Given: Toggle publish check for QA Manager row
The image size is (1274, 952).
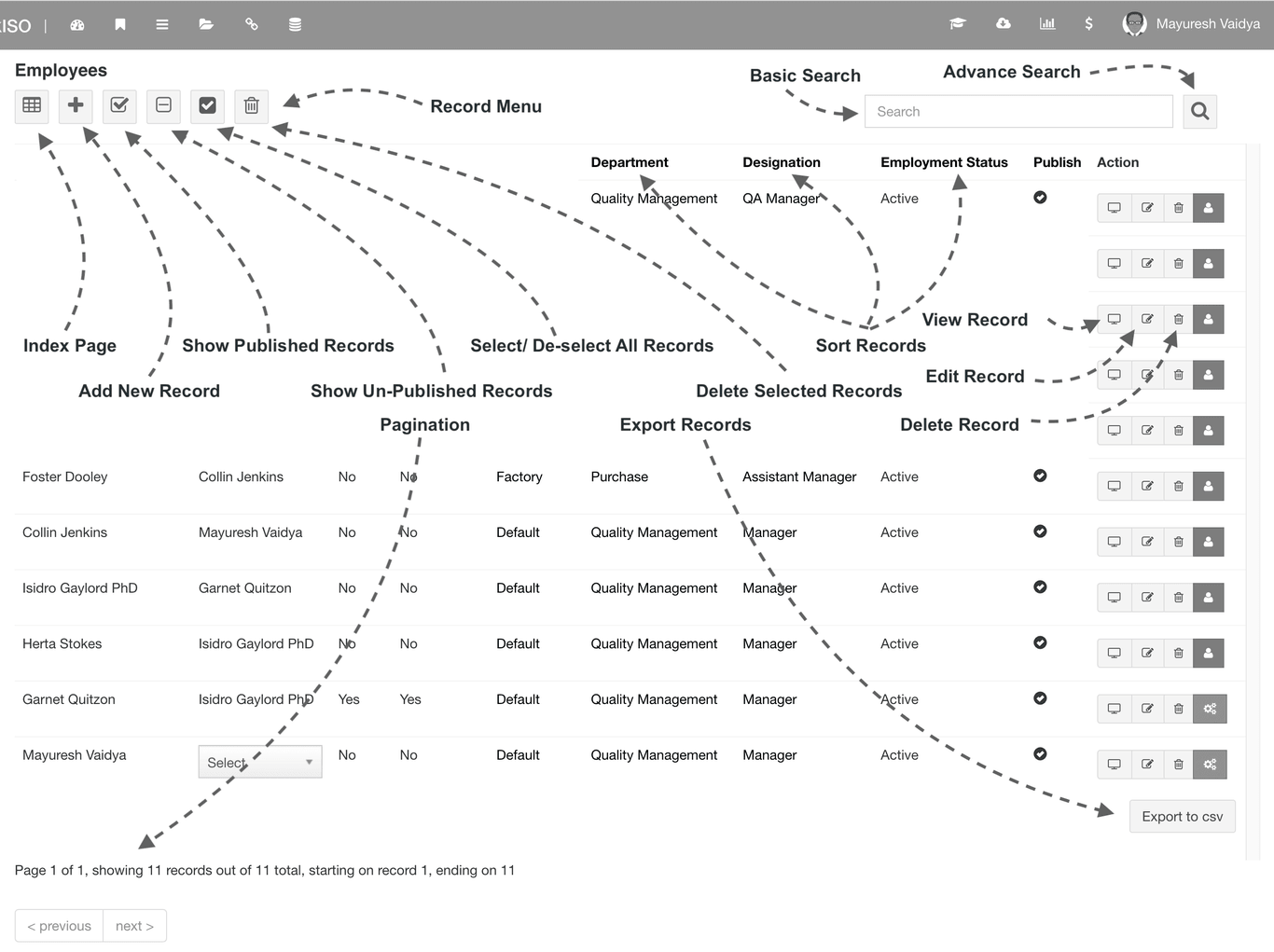Looking at the screenshot, I should 1040,198.
